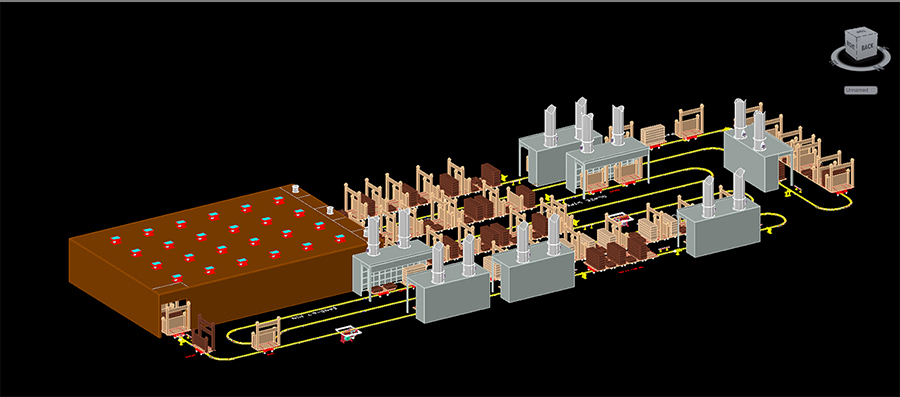The width and height of the screenshot is (900, 397).
Task: Select the lone kiln car on front track loop
Action: (265, 336)
